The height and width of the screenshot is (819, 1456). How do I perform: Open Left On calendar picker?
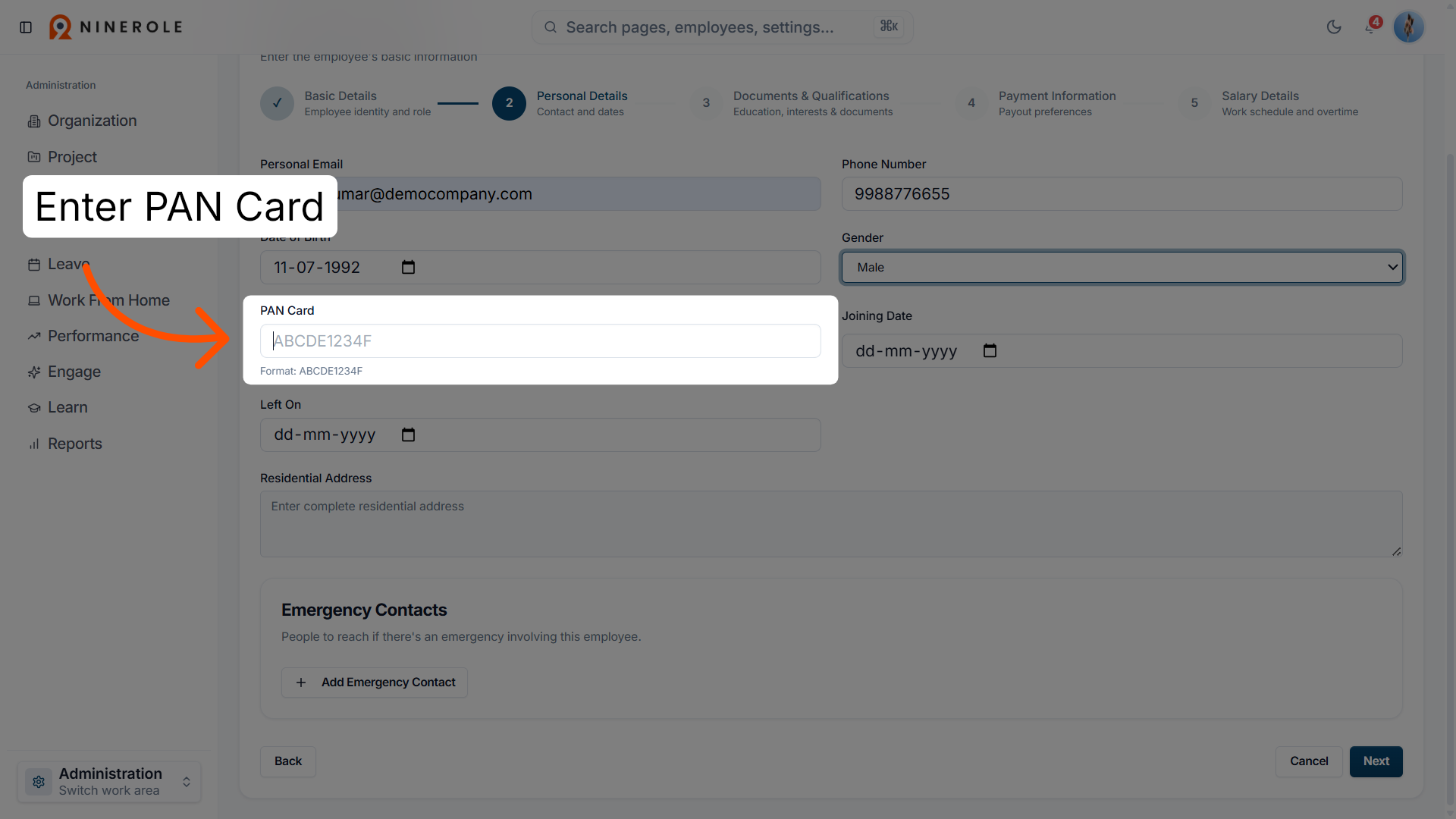click(408, 435)
